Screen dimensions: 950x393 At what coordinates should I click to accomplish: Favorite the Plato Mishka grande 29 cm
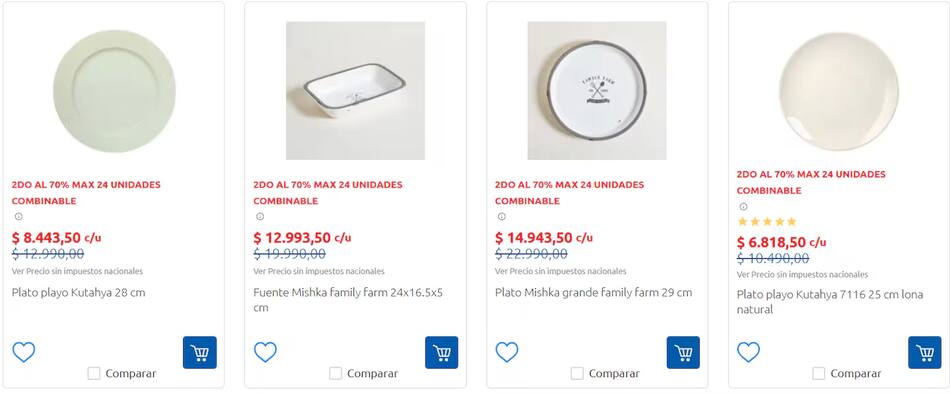[x=507, y=352]
